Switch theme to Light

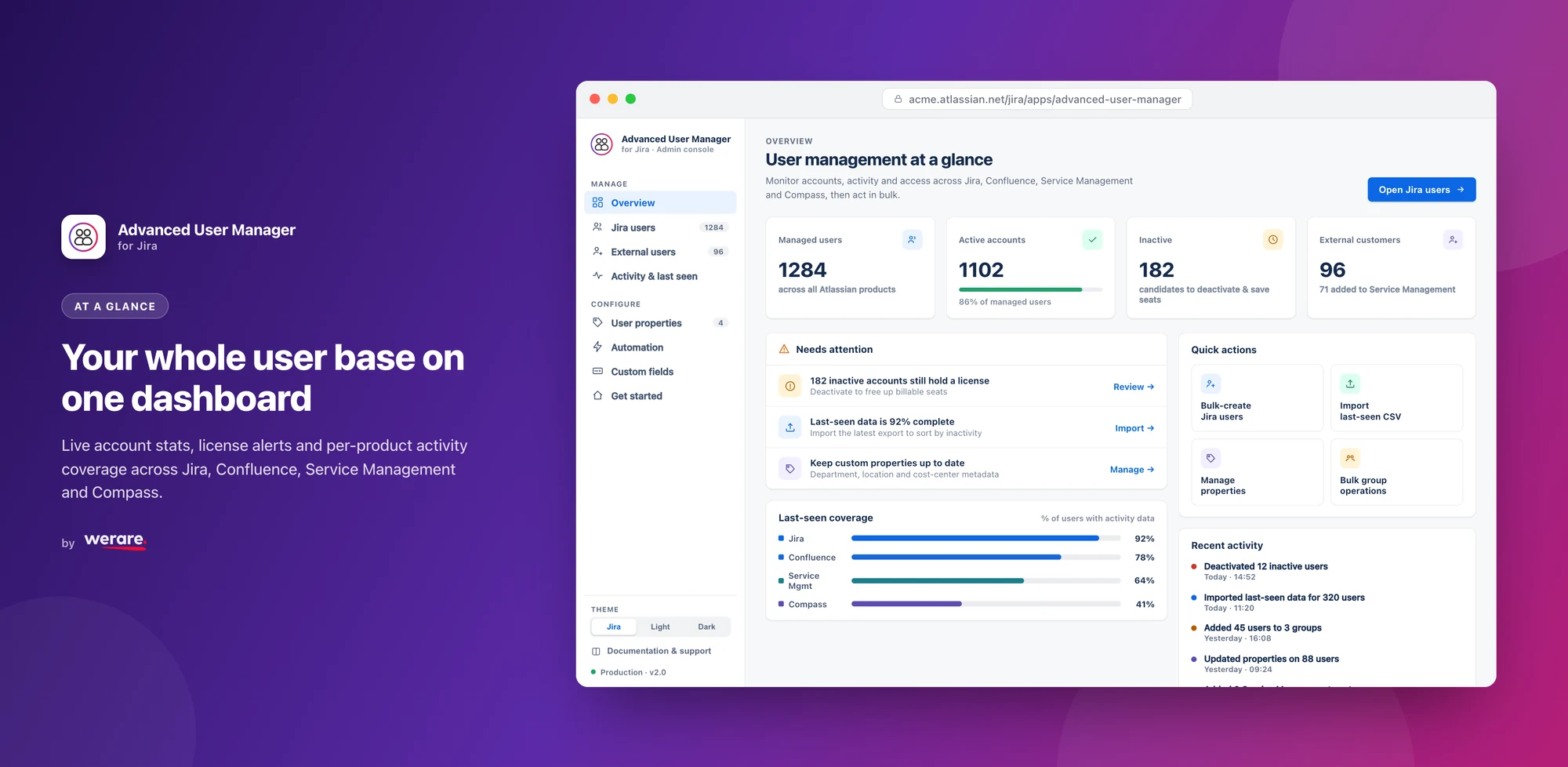(x=660, y=627)
